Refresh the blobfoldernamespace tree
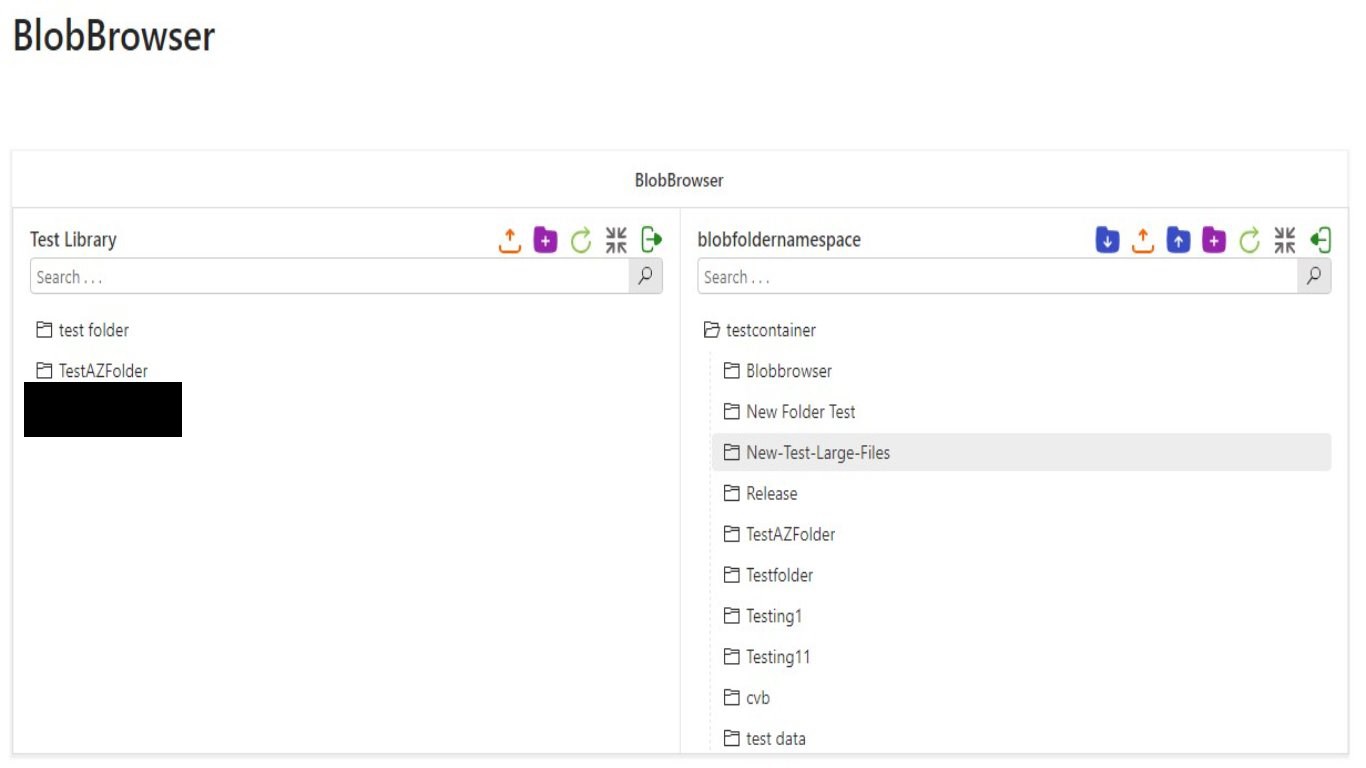Screen dimensions: 1366x768 tap(1250, 240)
